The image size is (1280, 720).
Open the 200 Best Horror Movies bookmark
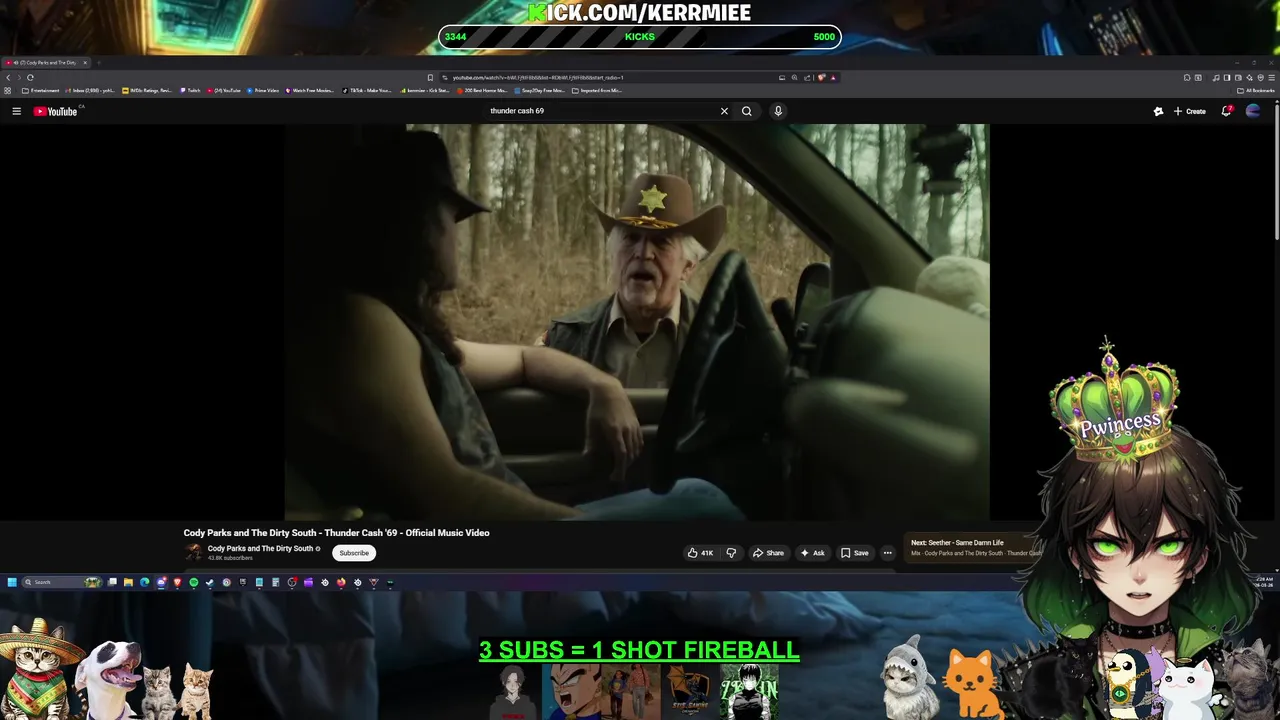click(482, 91)
